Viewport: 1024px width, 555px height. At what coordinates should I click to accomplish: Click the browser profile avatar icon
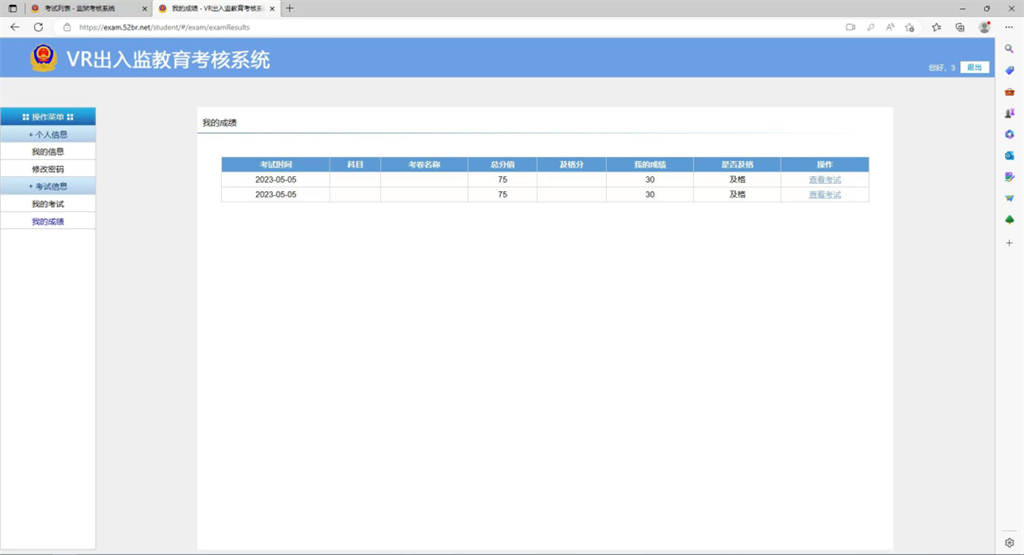point(984,27)
